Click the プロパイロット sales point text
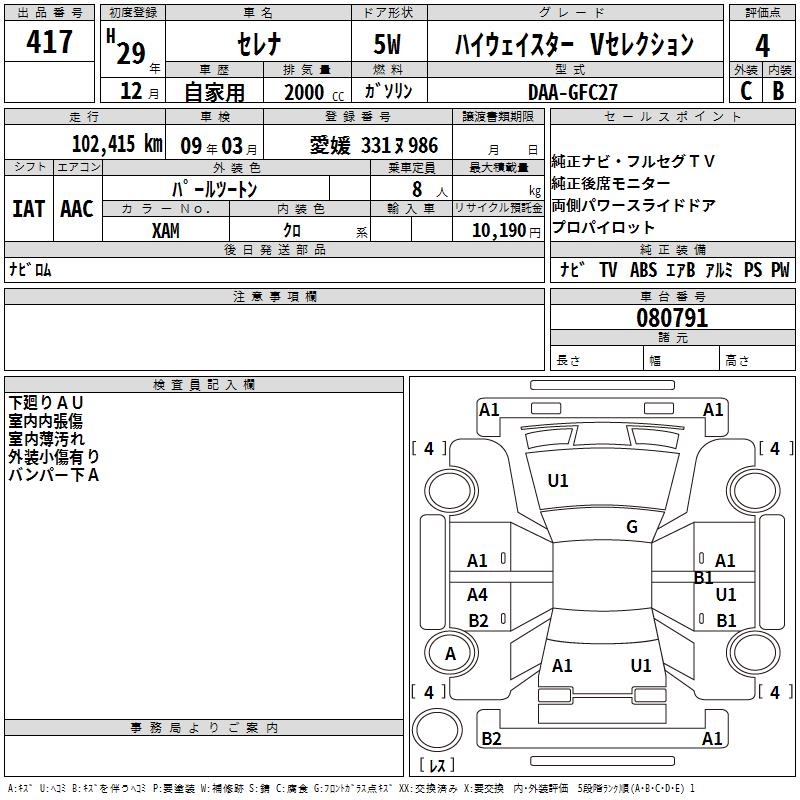This screenshot has width=800, height=800. pyautogui.click(x=603, y=227)
